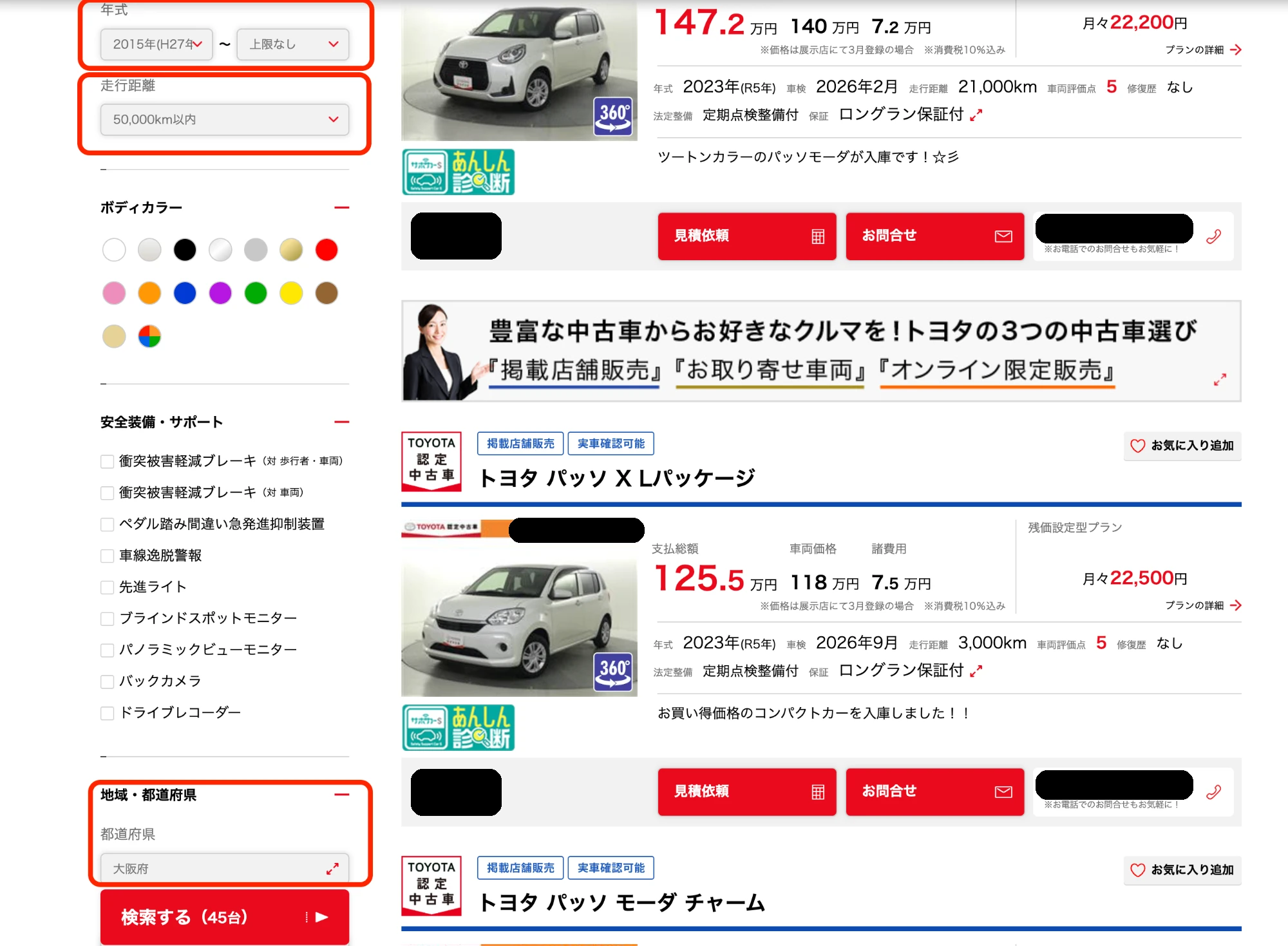Image resolution: width=1288 pixels, height=946 pixels.
Task: Click expand icon next to ロングラン保証付 for 147.2万円 car
Action: point(976,115)
